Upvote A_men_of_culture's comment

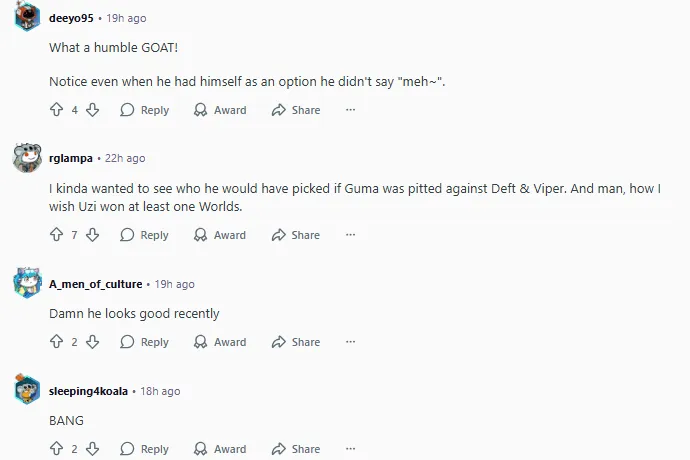click(x=56, y=342)
